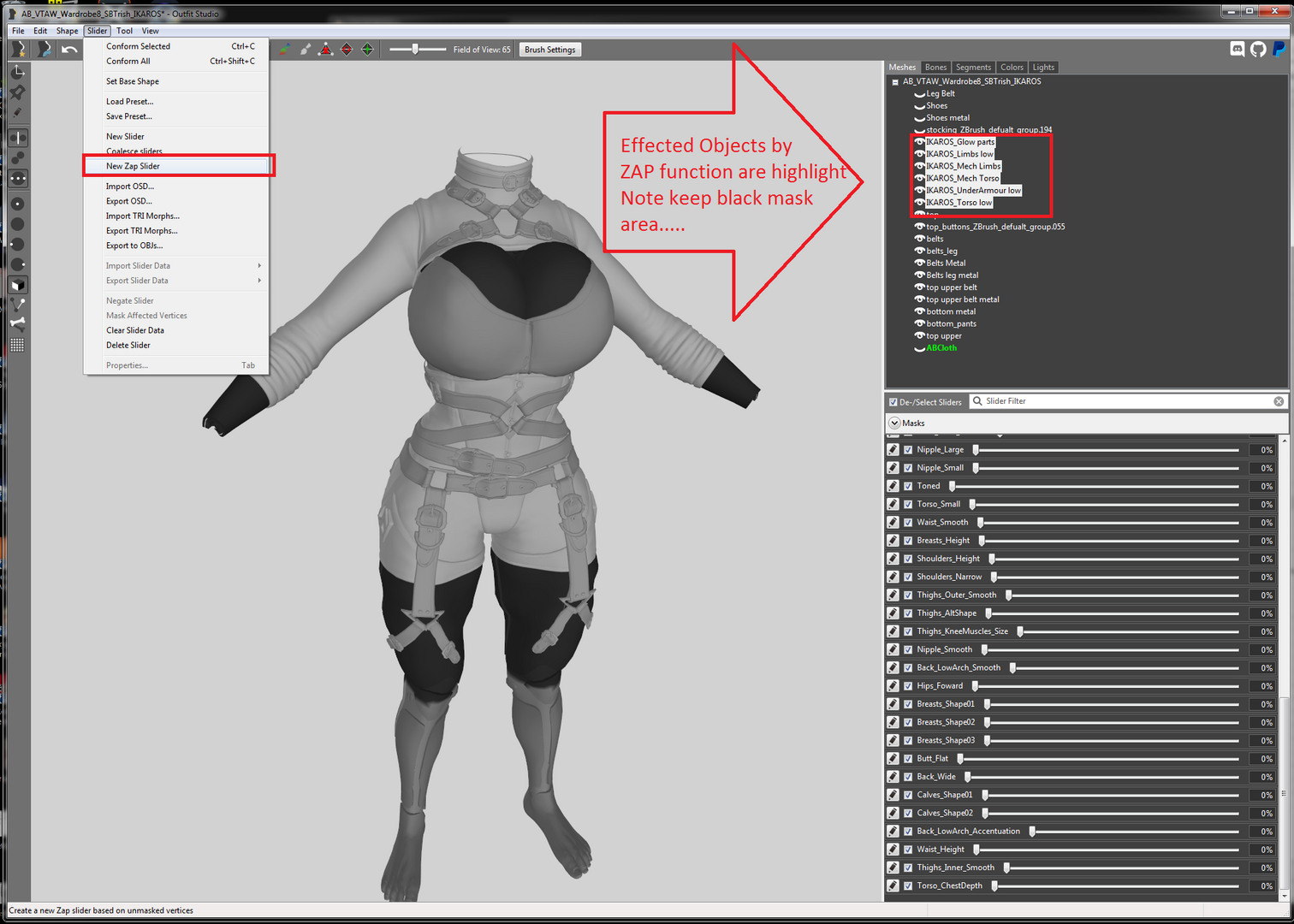Click the Brush Settings button
Viewport: 1294px width, 924px height.
coord(549,50)
